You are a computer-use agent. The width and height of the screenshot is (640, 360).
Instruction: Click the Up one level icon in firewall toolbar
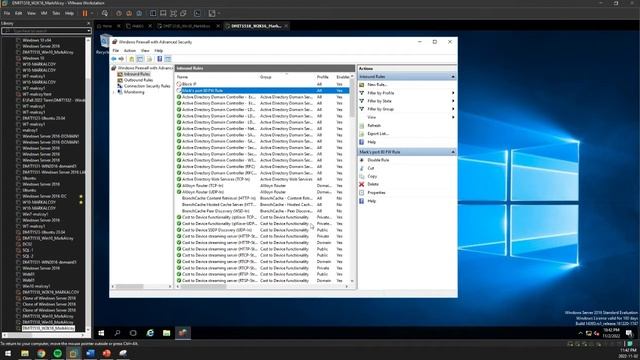131,59
